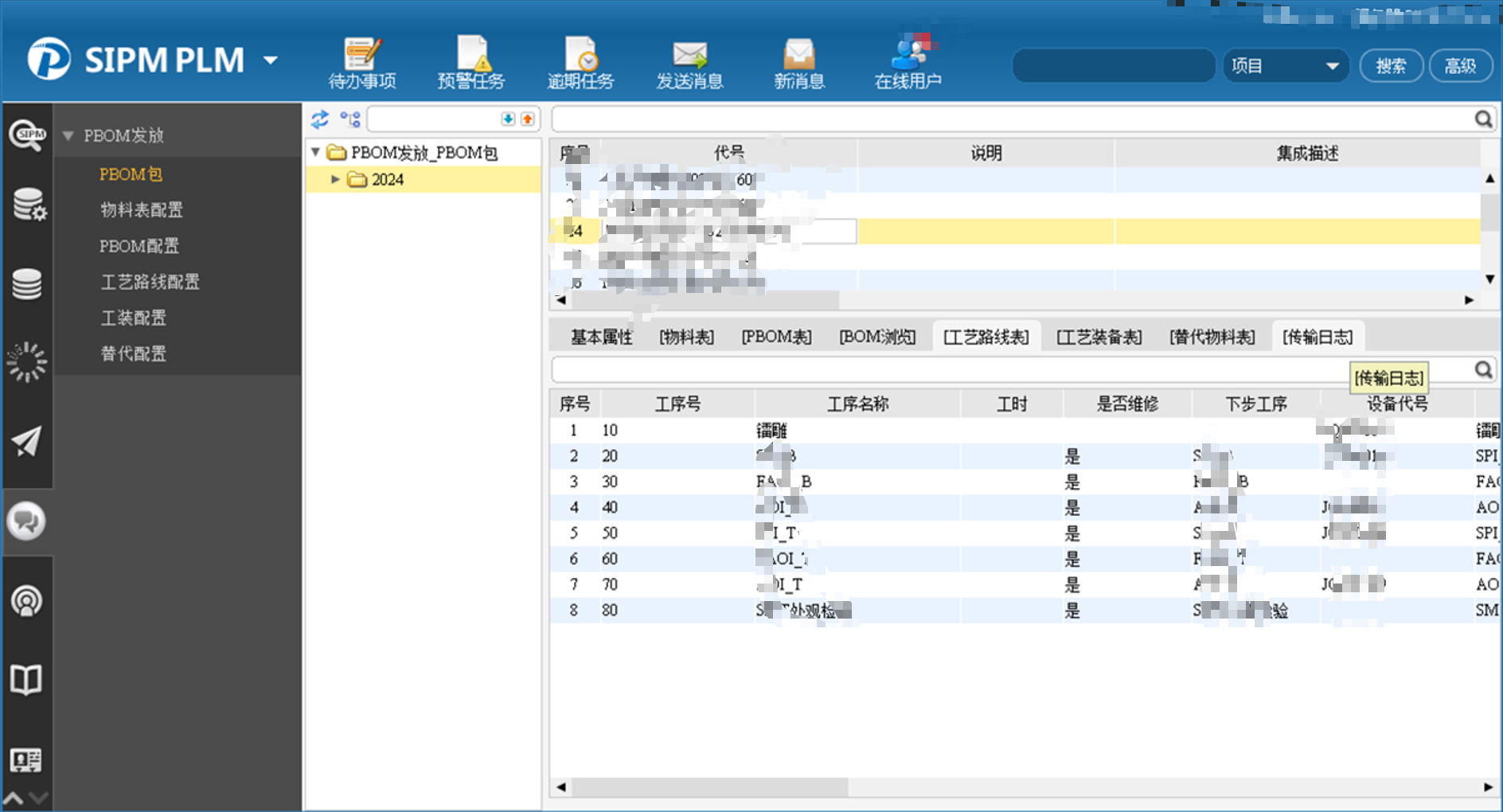
Task: Open the 项目 search scope dropdown
Action: [1285, 66]
